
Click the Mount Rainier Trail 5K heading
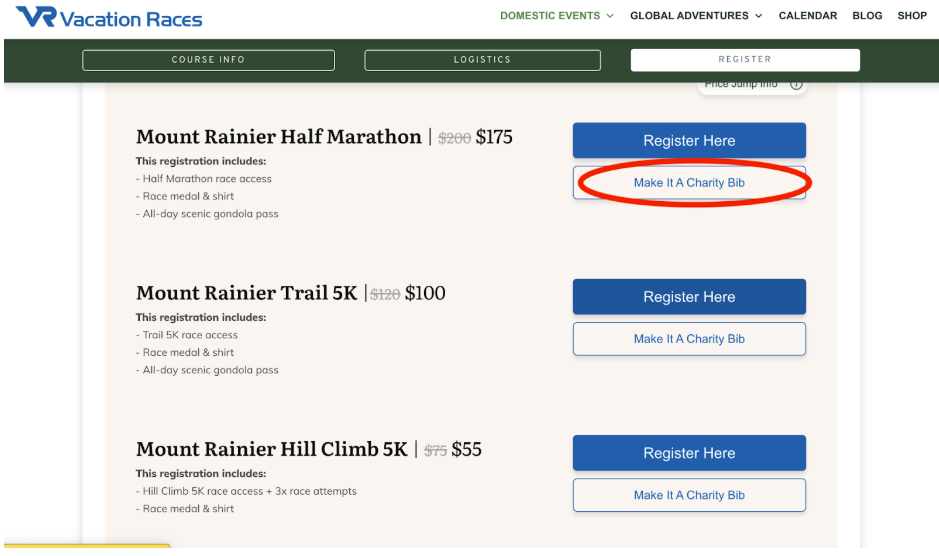pyautogui.click(x=246, y=293)
